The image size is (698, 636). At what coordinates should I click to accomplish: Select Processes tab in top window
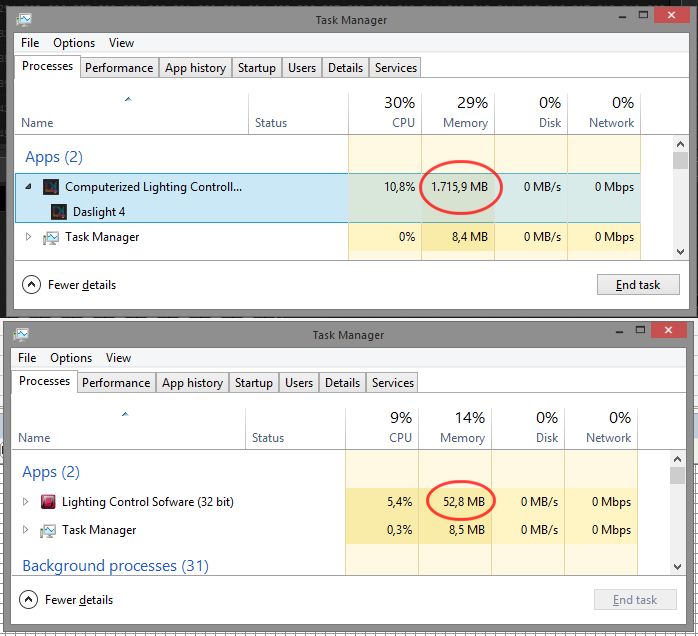coord(47,66)
